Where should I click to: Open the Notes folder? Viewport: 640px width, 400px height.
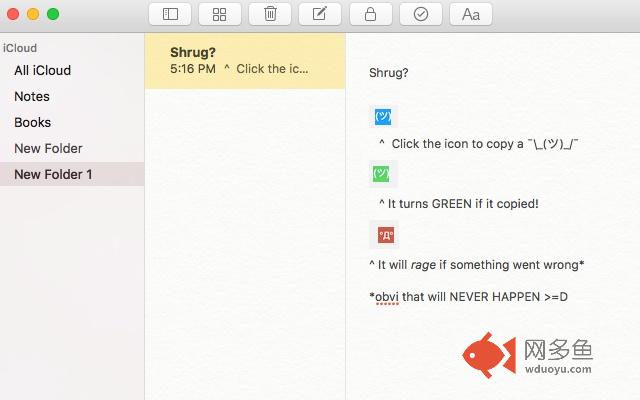click(32, 96)
